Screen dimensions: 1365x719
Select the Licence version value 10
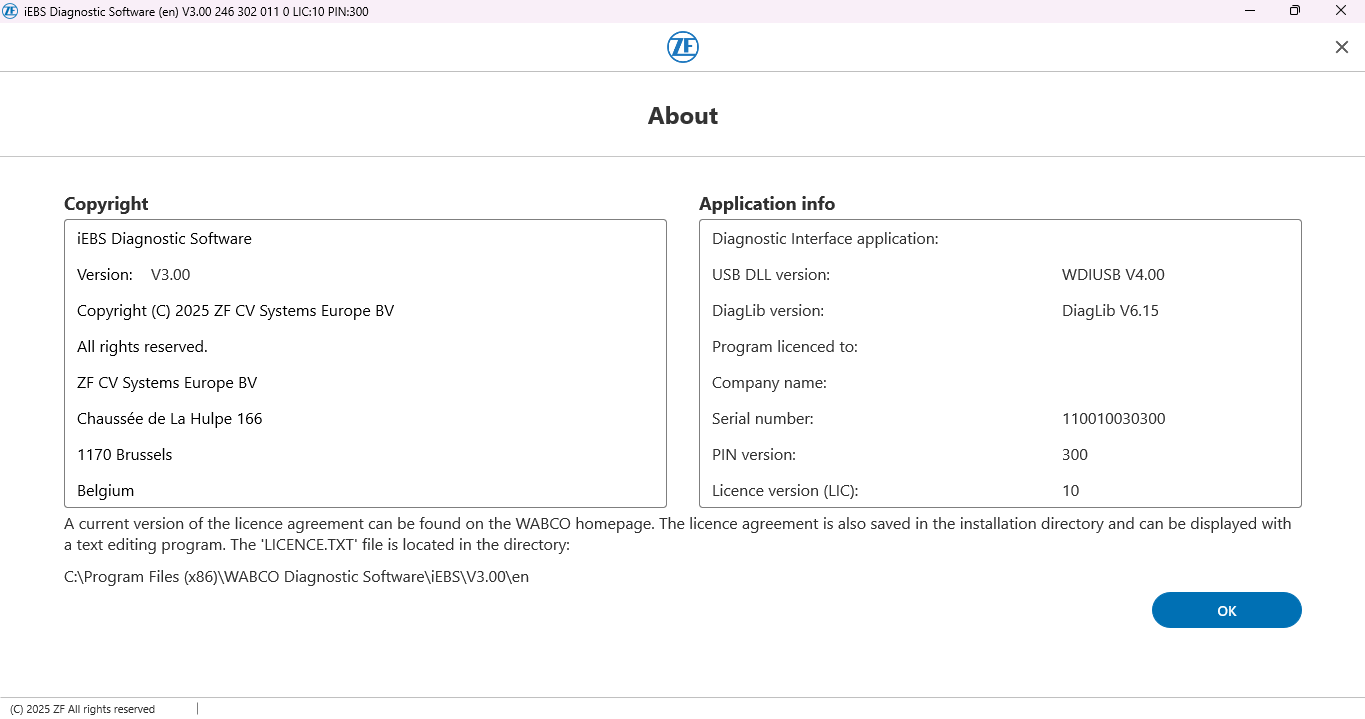1070,491
